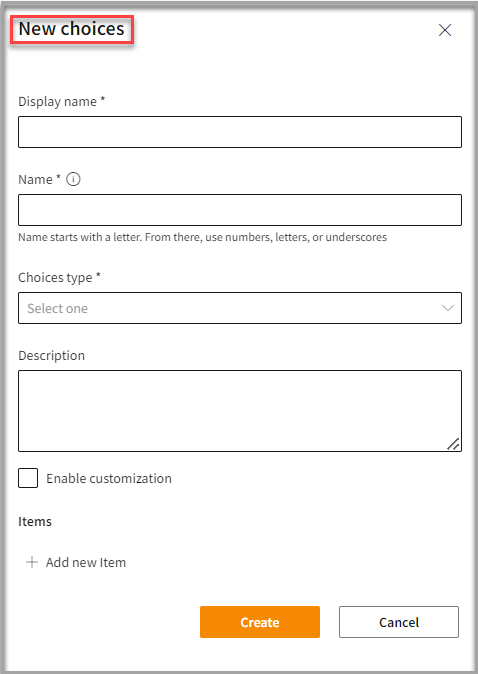Image resolution: width=478 pixels, height=674 pixels.
Task: Click inside the Description text area
Action: (x=240, y=411)
